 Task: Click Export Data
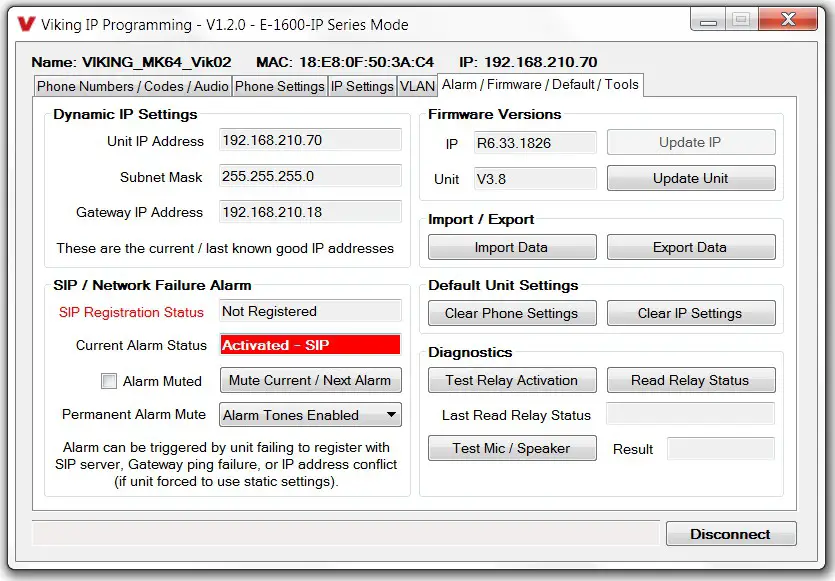click(x=691, y=247)
